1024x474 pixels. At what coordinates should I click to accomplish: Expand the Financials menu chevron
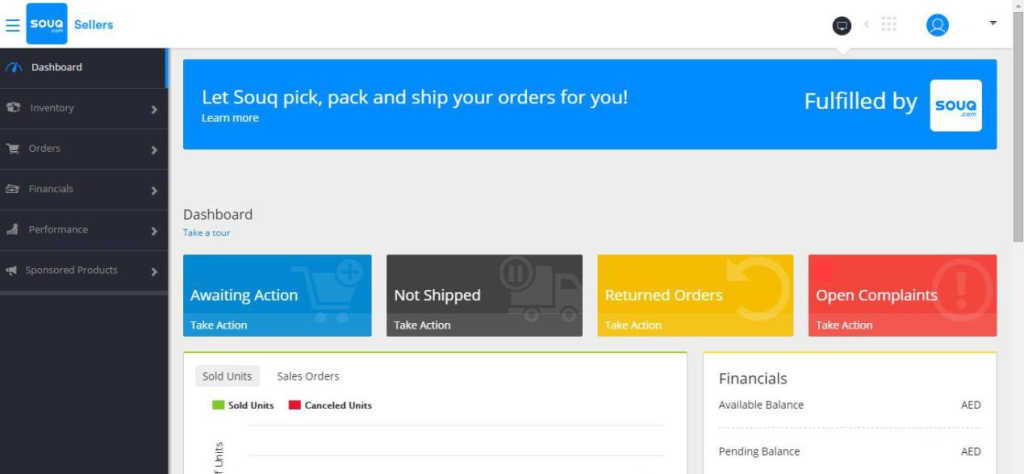pos(154,191)
